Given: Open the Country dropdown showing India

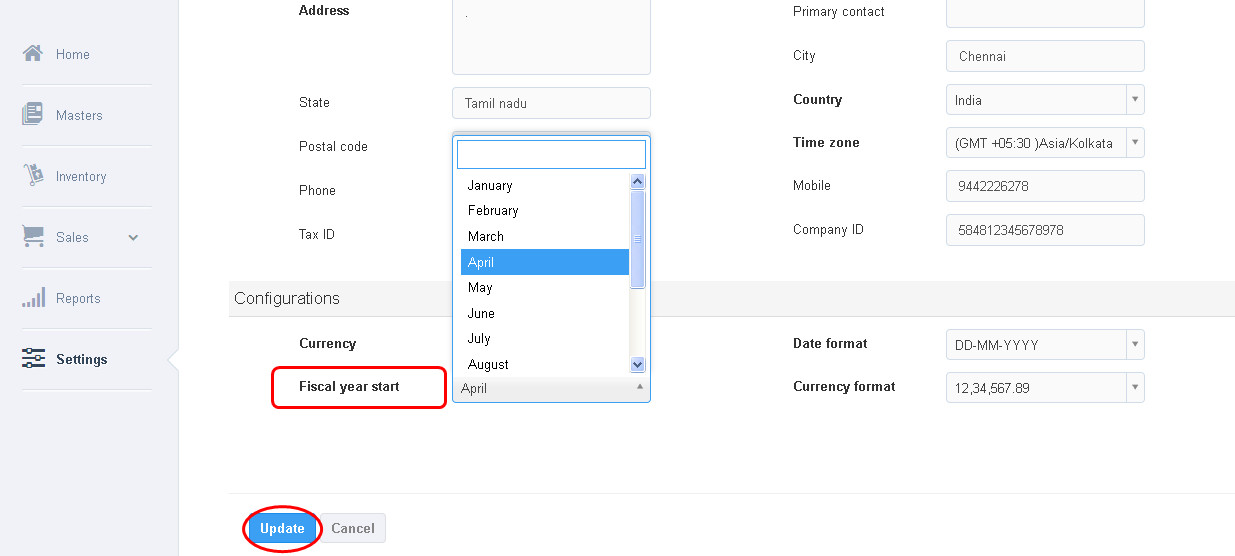Looking at the screenshot, I should (x=1044, y=100).
